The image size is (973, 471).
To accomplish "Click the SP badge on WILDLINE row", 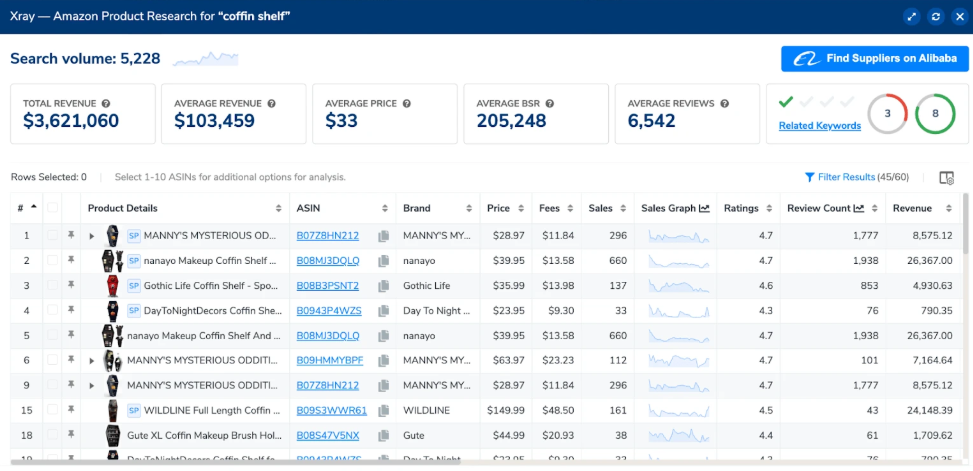I will coord(133,410).
